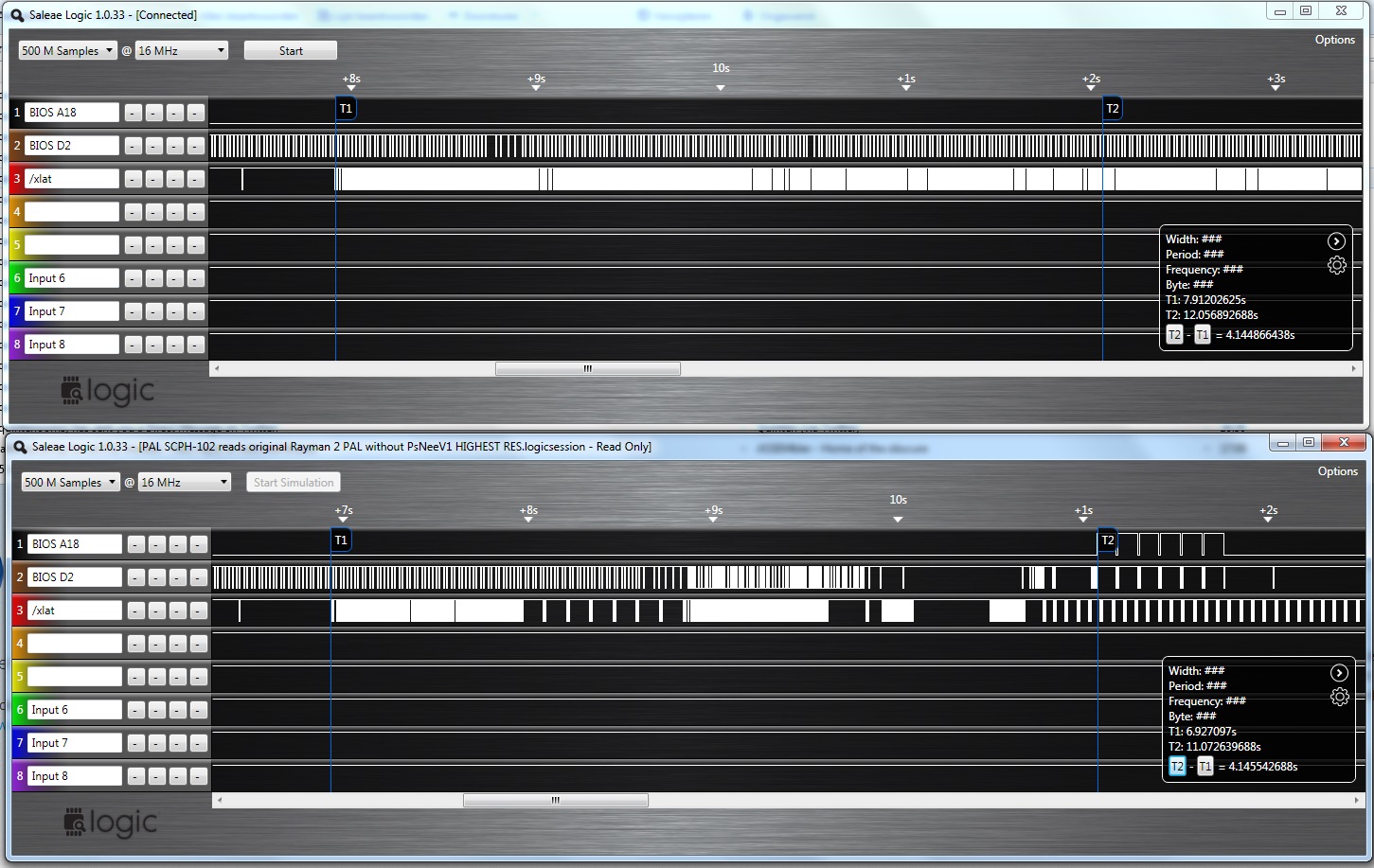Image resolution: width=1374 pixels, height=868 pixels.
Task: Select T2 timing marker flag in bottom window
Action: point(1107,540)
